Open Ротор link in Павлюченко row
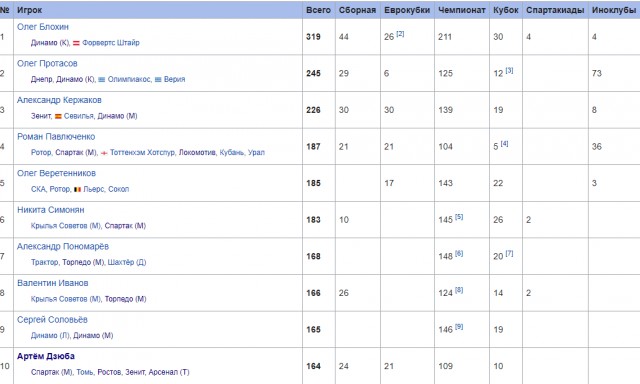The width and height of the screenshot is (640, 384). 41,153
